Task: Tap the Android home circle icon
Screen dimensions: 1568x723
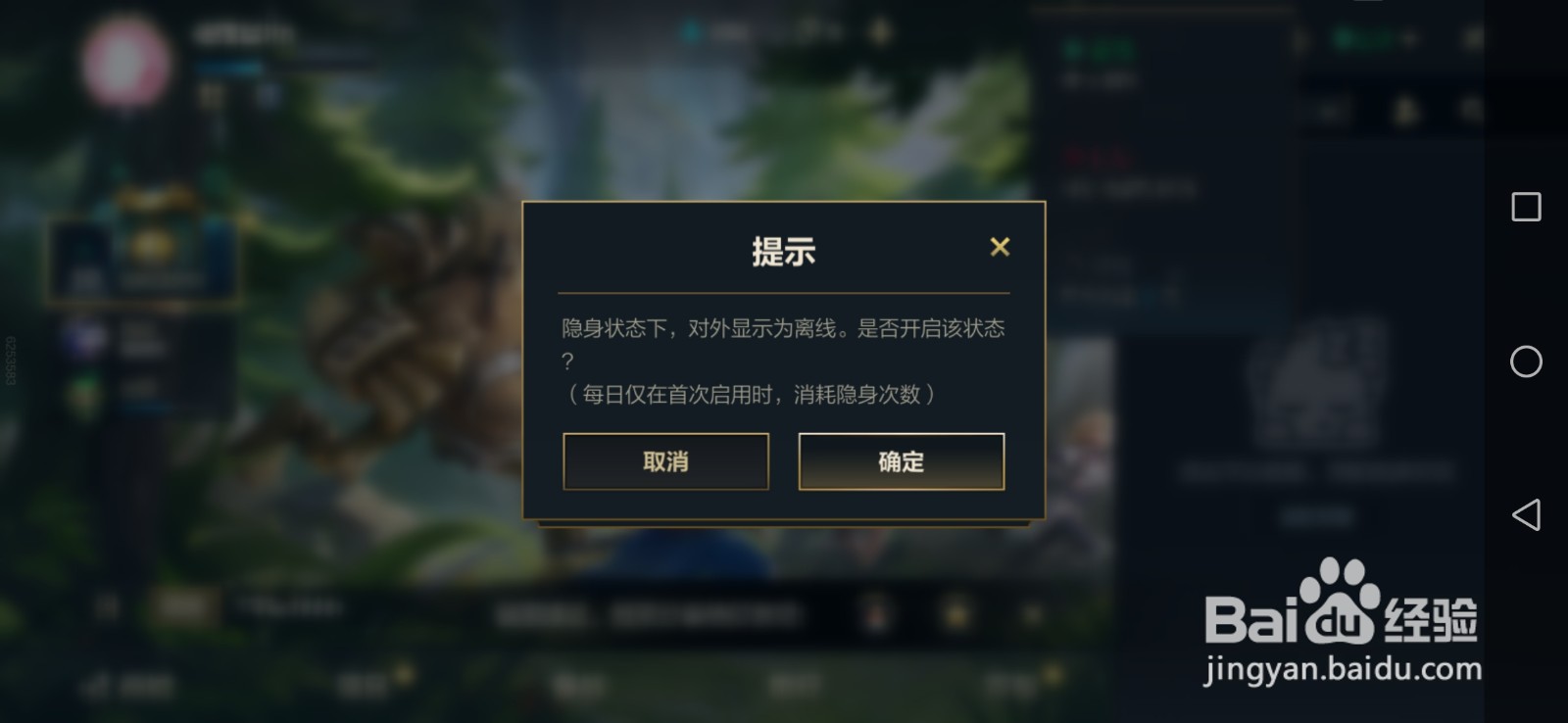Action: (1526, 361)
